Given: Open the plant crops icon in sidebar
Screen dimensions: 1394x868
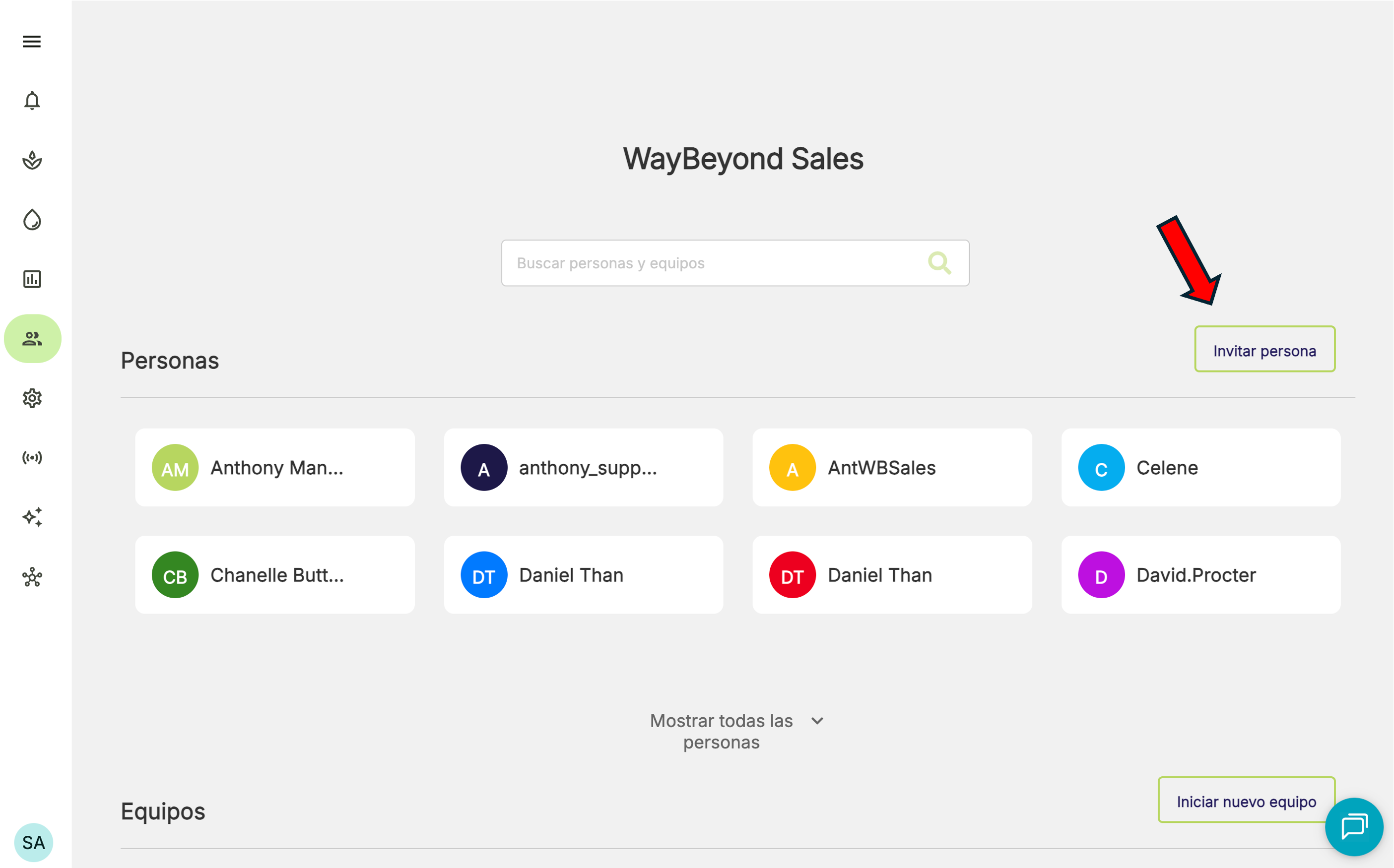Looking at the screenshot, I should (x=32, y=160).
